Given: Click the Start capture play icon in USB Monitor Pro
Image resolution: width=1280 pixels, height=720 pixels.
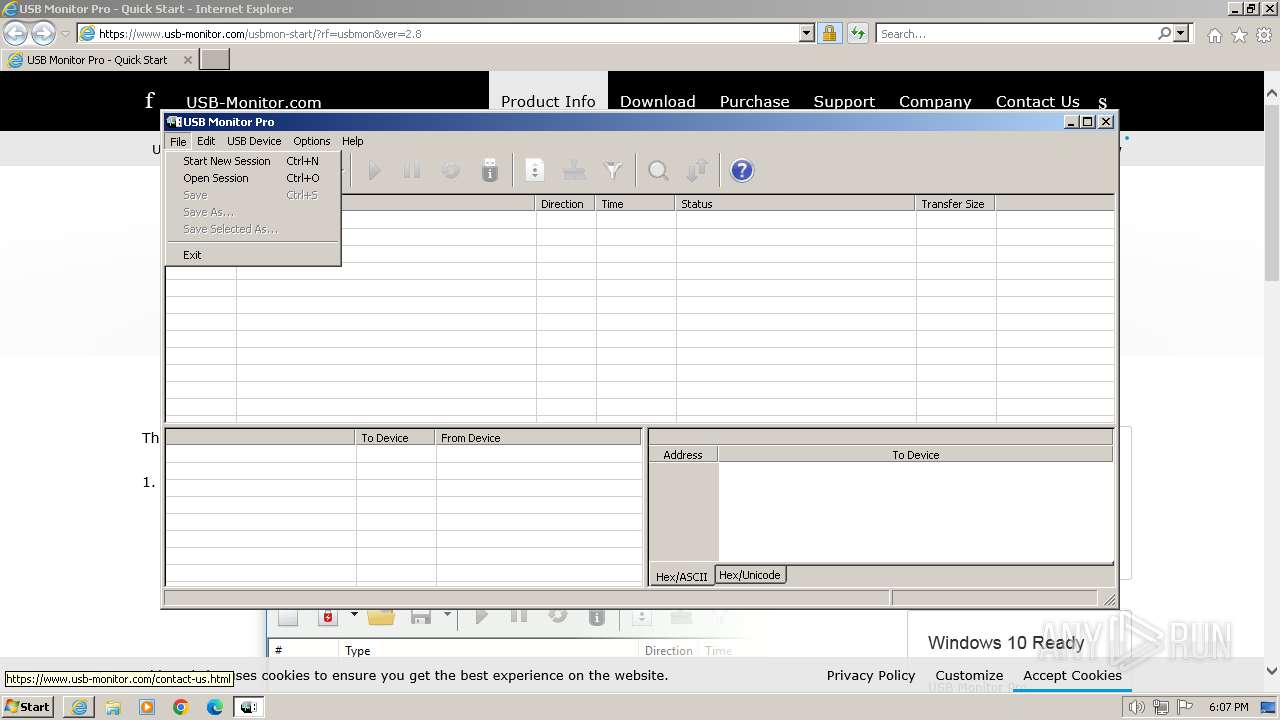Looking at the screenshot, I should pyautogui.click(x=374, y=171).
